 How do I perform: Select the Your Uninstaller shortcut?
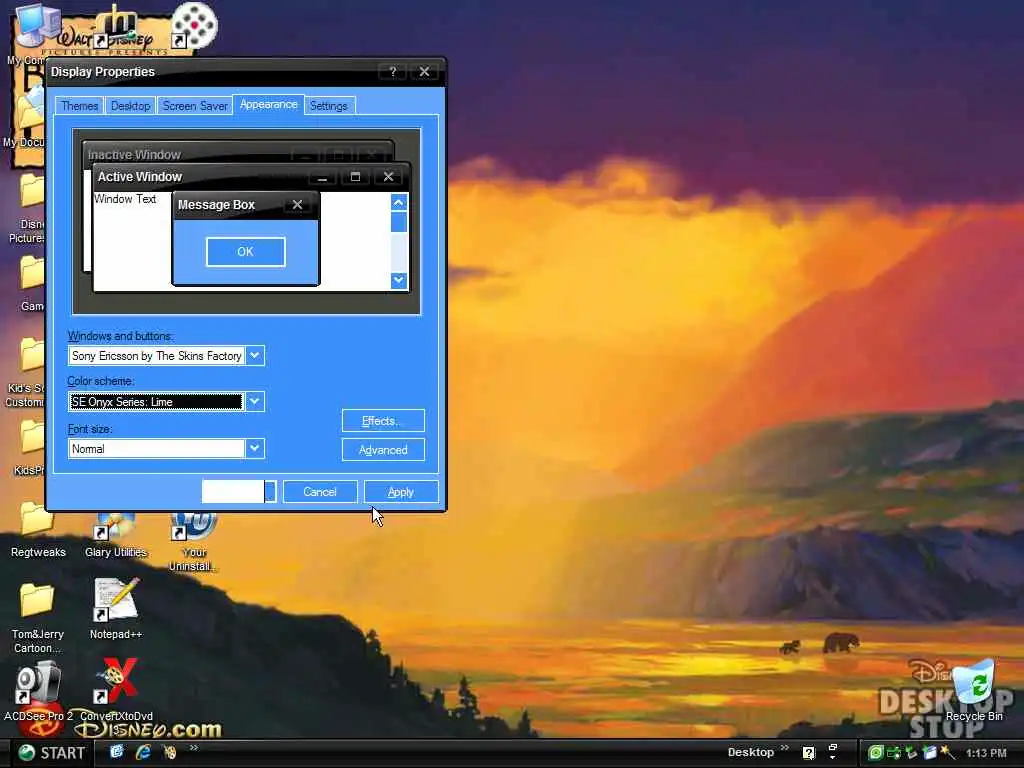pyautogui.click(x=193, y=542)
